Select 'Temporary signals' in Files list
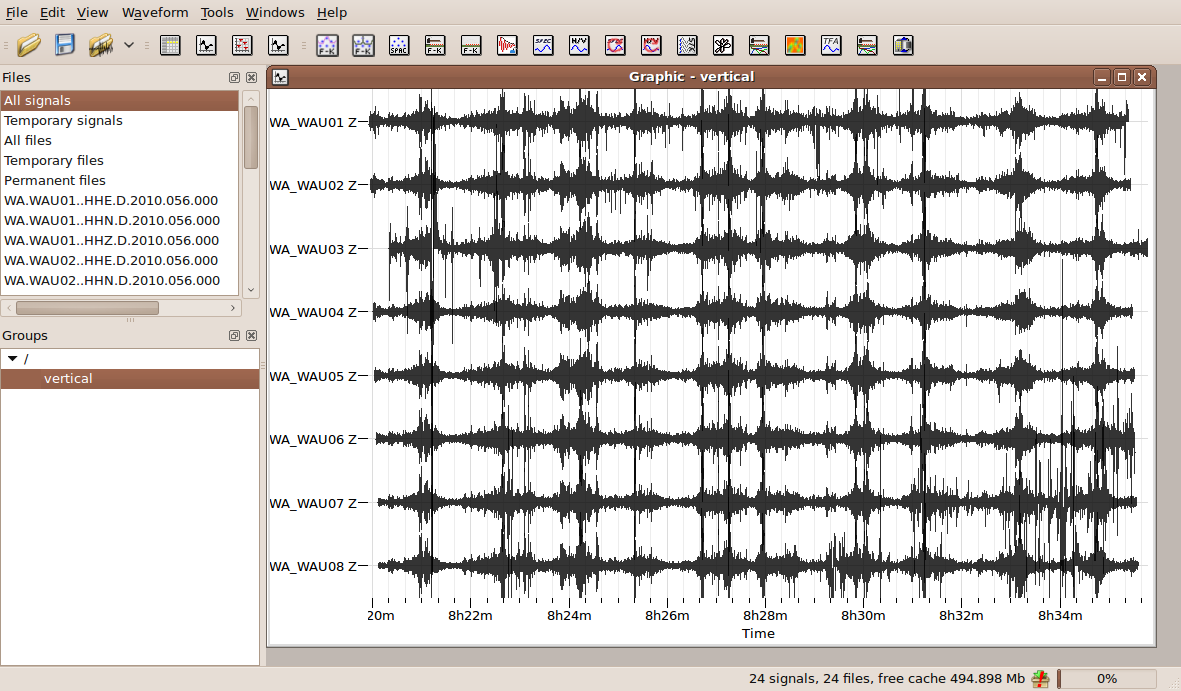 tap(63, 121)
